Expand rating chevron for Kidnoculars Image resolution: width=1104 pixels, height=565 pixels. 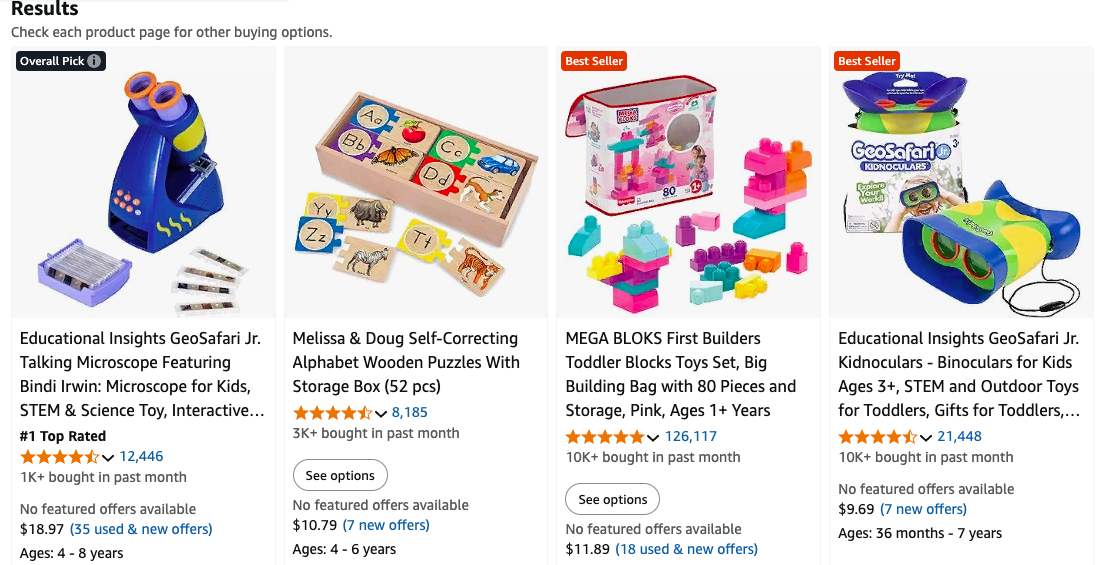click(926, 438)
